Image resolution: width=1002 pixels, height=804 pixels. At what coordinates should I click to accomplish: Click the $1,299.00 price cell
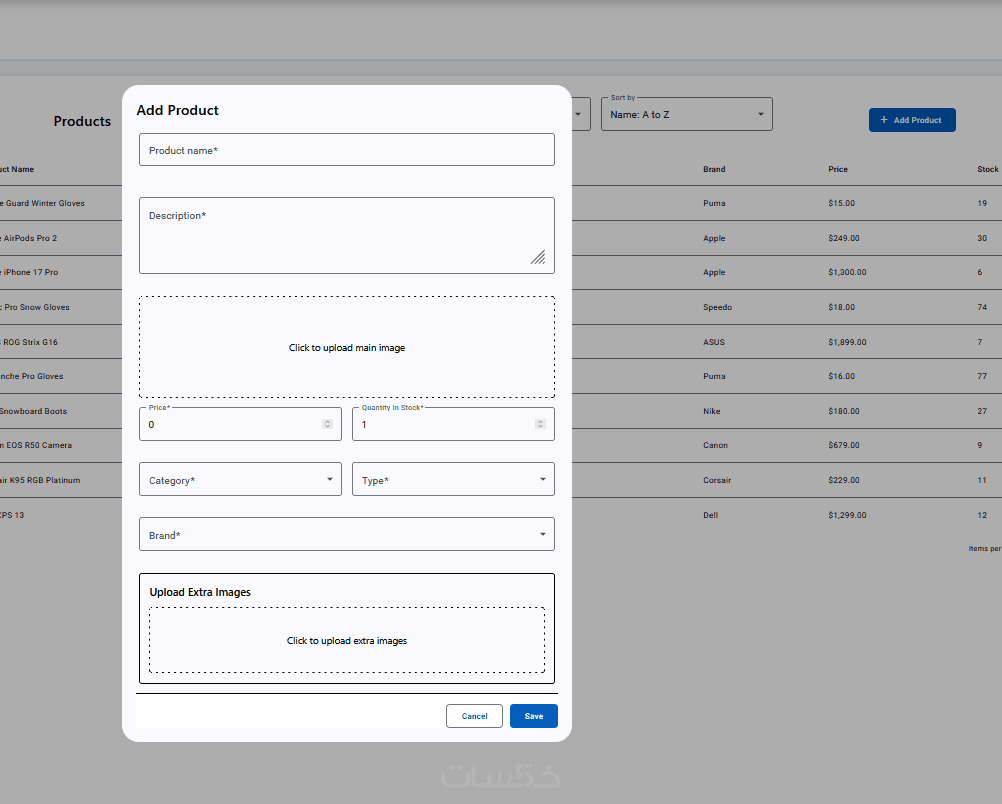coord(847,515)
